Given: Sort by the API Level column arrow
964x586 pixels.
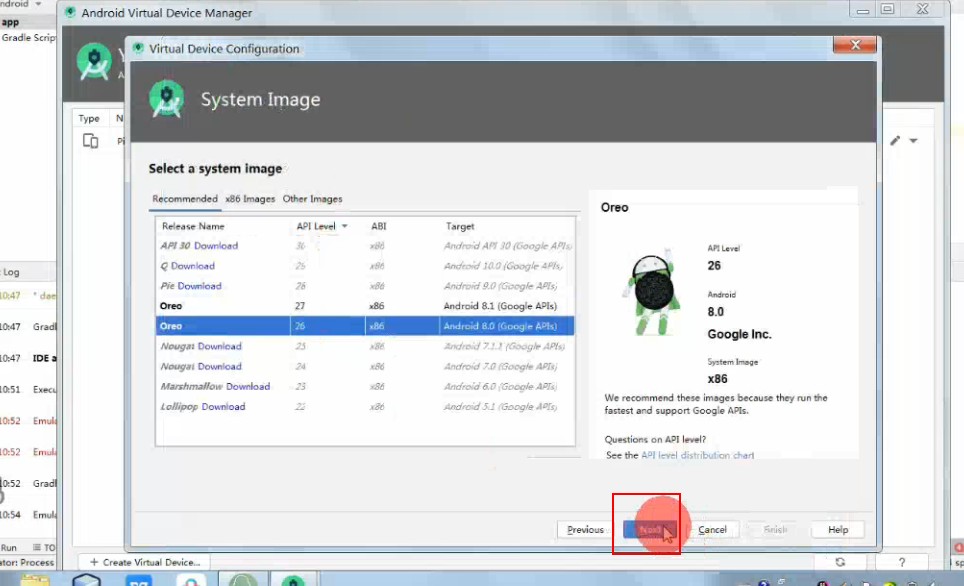Looking at the screenshot, I should coord(345,226).
